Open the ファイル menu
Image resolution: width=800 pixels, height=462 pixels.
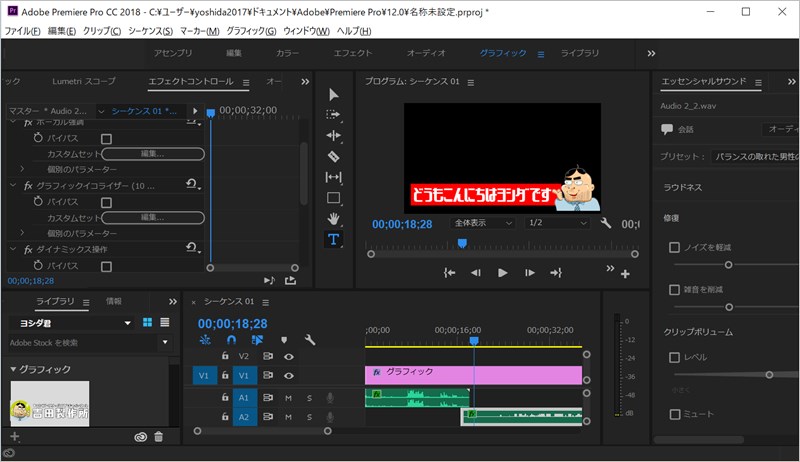pos(22,31)
